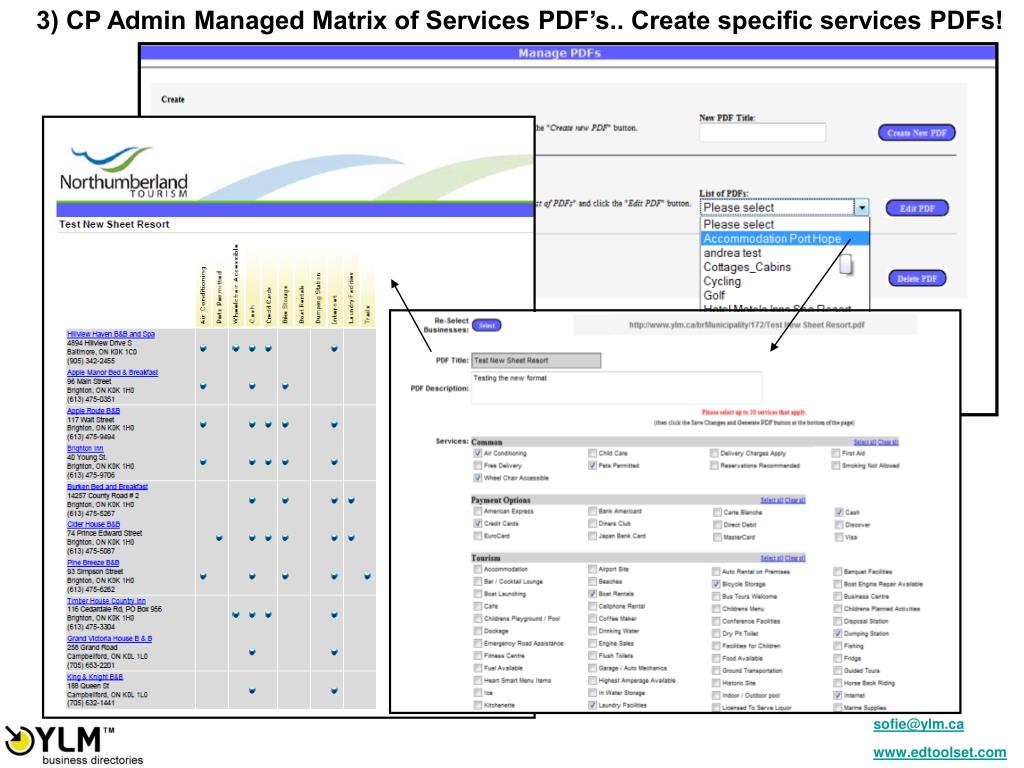
Task: Open the Brighton Inn listing link
Action: point(85,449)
